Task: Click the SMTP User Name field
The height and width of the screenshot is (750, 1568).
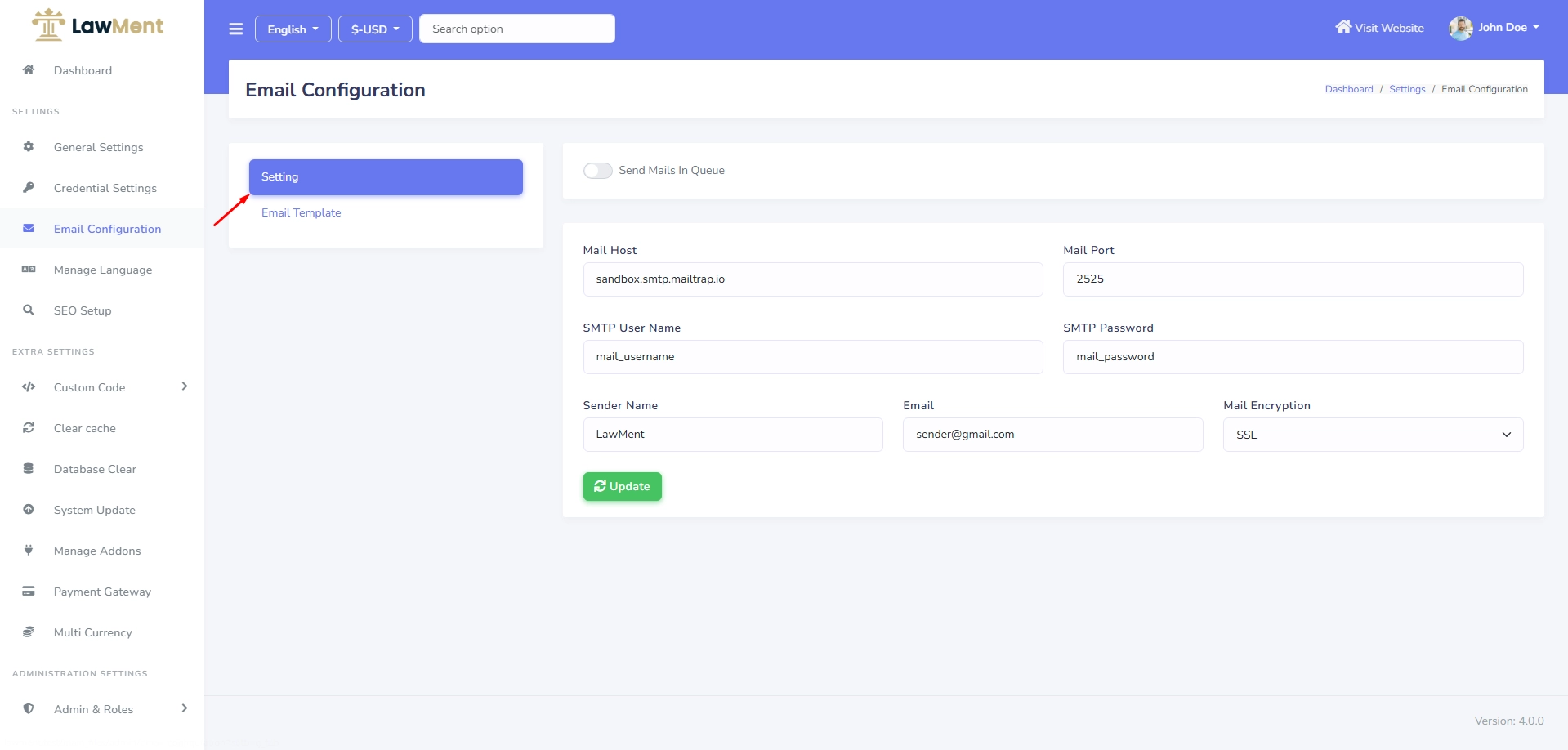Action: pos(813,357)
